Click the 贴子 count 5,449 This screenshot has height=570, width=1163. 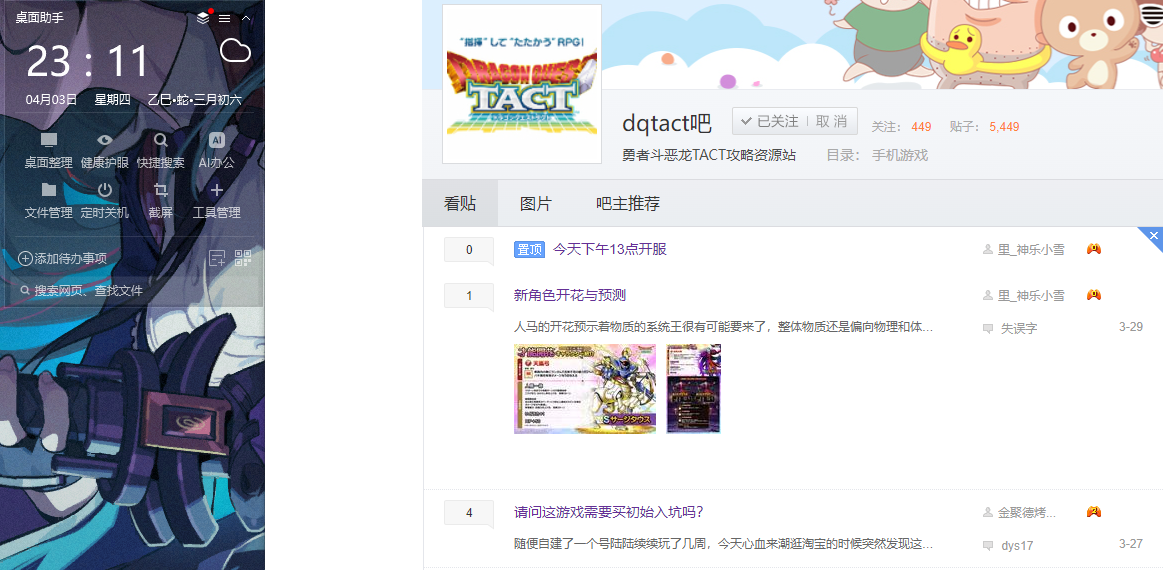click(1004, 127)
